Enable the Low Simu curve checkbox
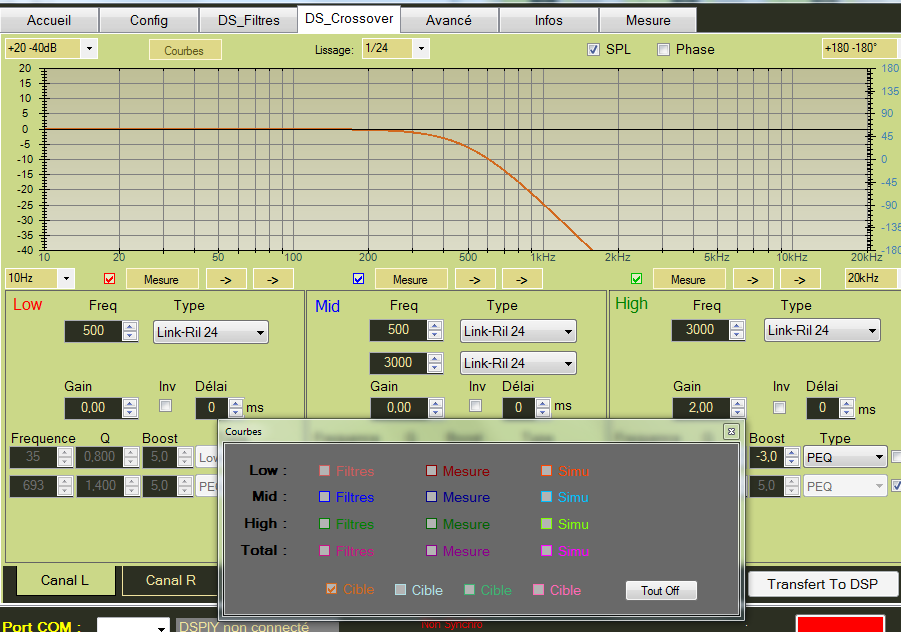Viewport: 901px width, 632px height. click(547, 471)
